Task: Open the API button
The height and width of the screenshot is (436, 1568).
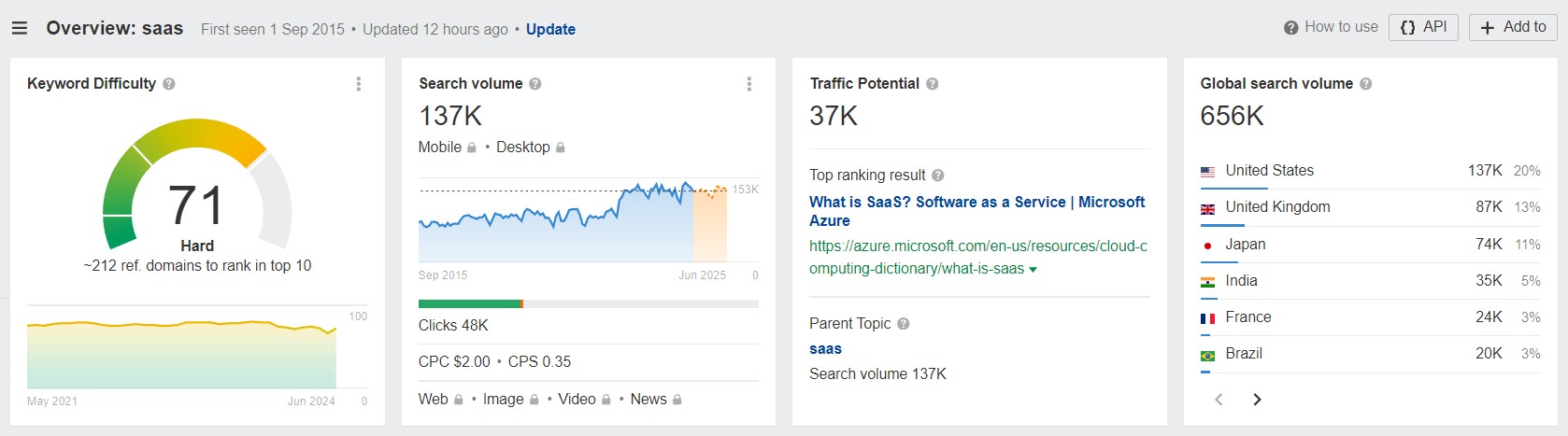Action: pyautogui.click(x=1423, y=27)
